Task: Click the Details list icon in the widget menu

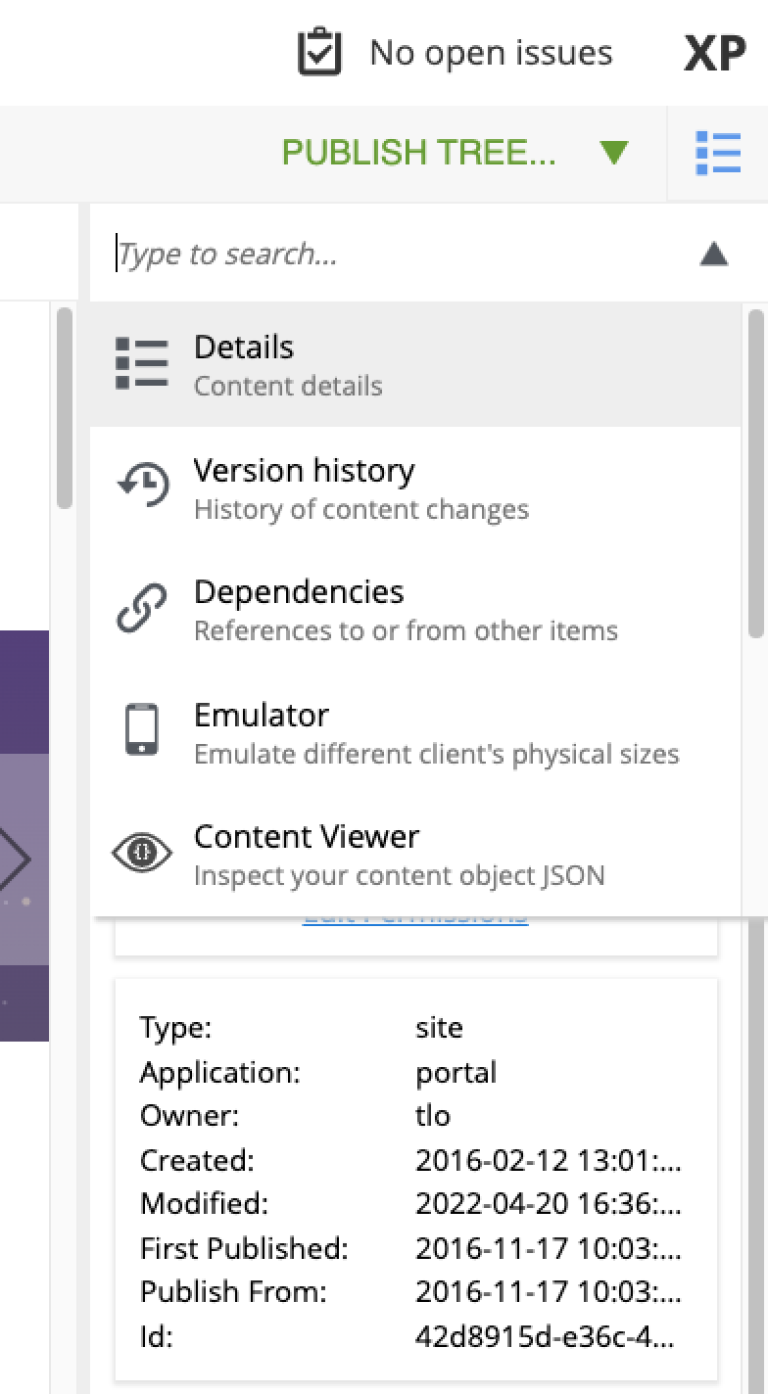Action: (142, 363)
